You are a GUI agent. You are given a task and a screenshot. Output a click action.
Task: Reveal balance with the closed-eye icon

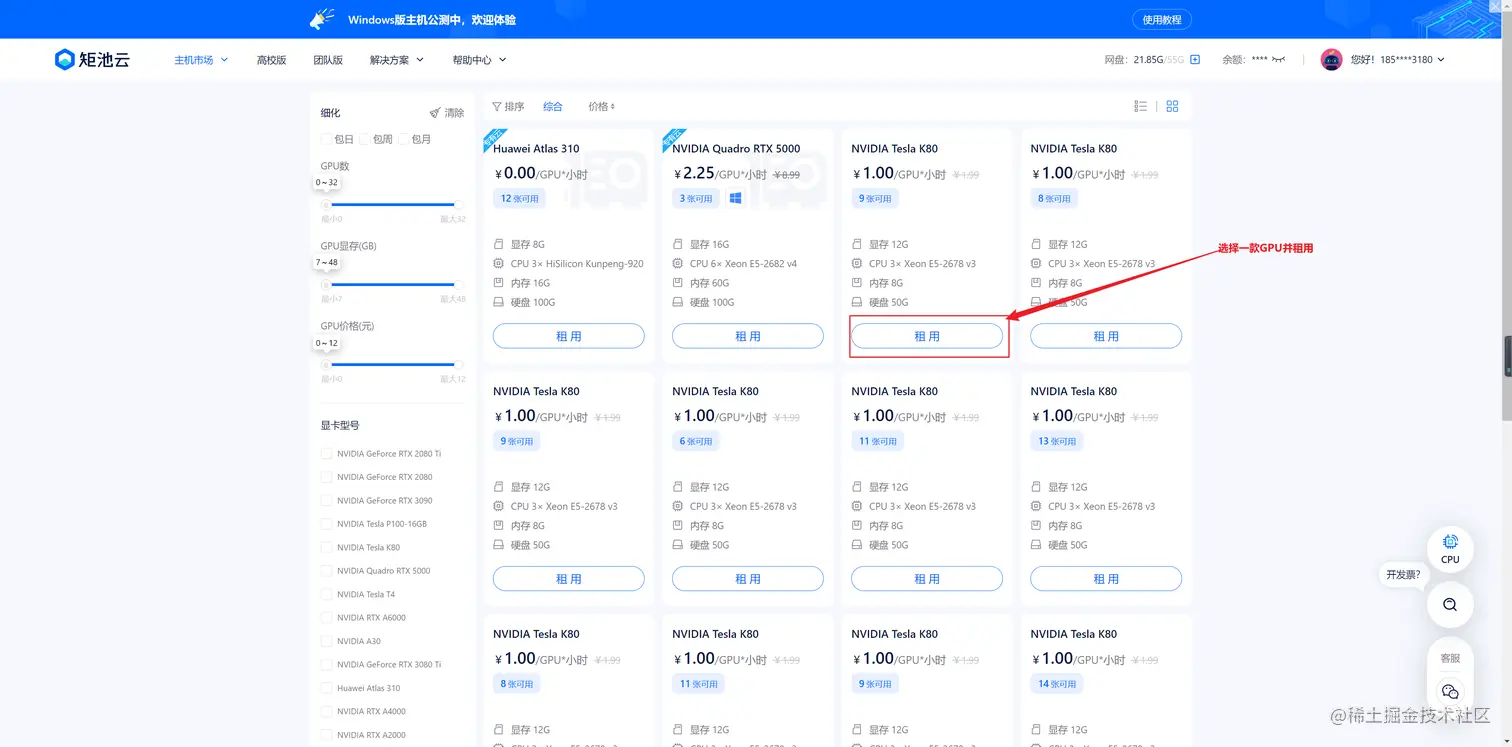(1278, 60)
